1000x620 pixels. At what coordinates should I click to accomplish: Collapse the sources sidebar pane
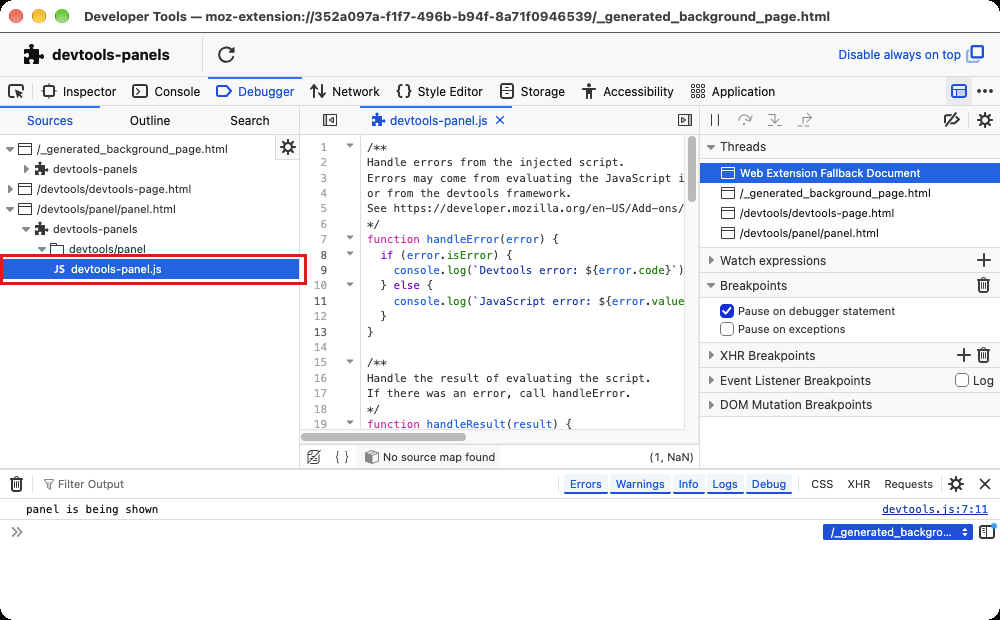click(330, 120)
